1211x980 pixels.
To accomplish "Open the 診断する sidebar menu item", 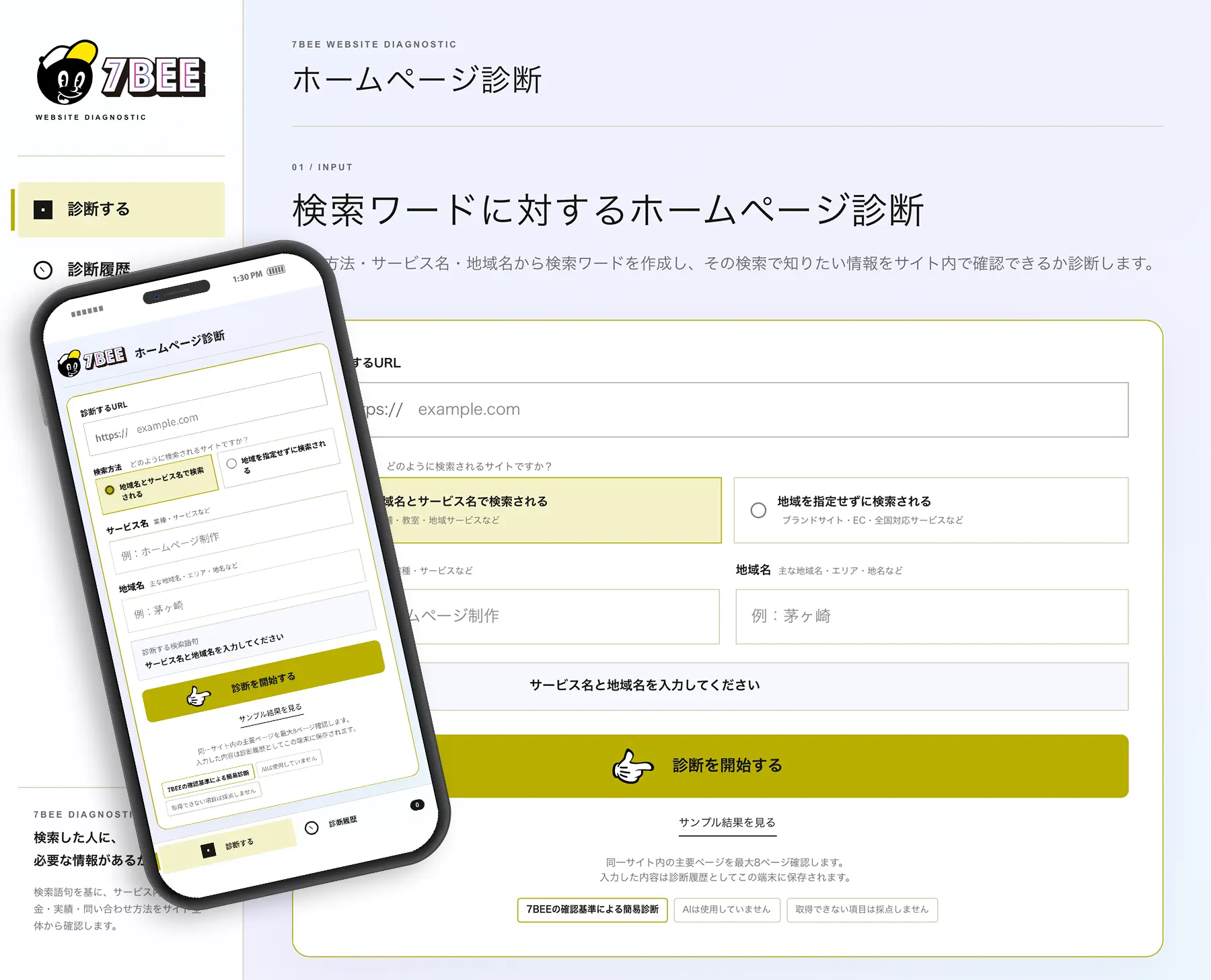I will click(121, 210).
